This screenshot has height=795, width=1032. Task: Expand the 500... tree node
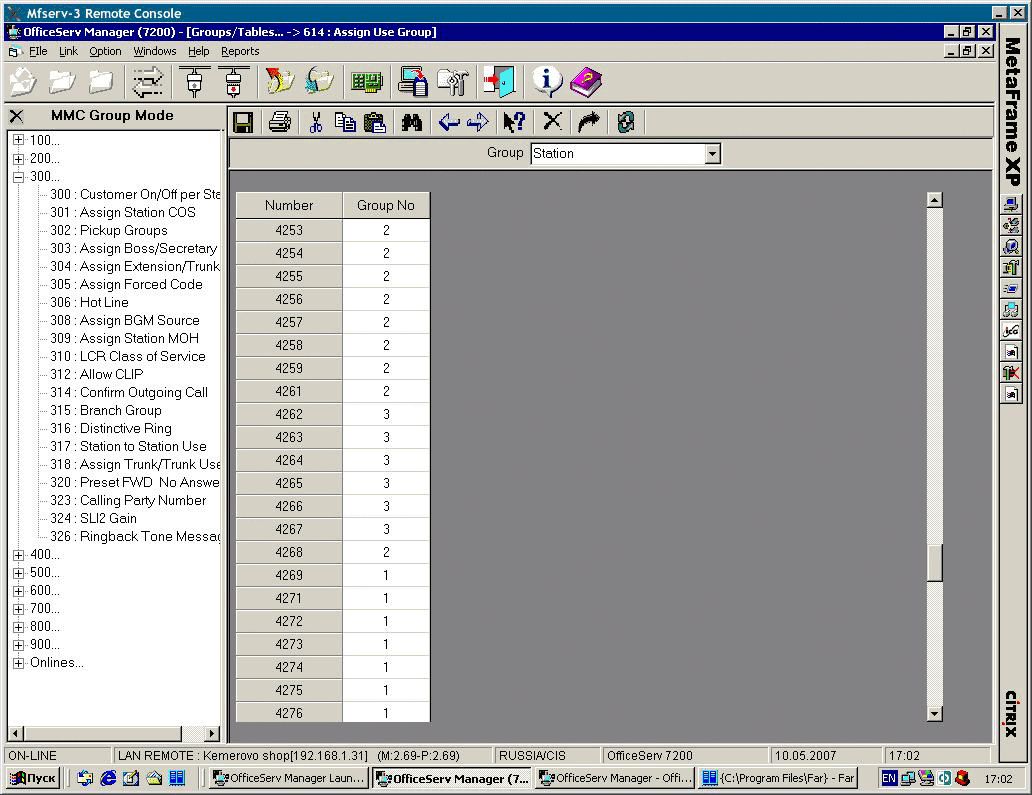point(18,573)
